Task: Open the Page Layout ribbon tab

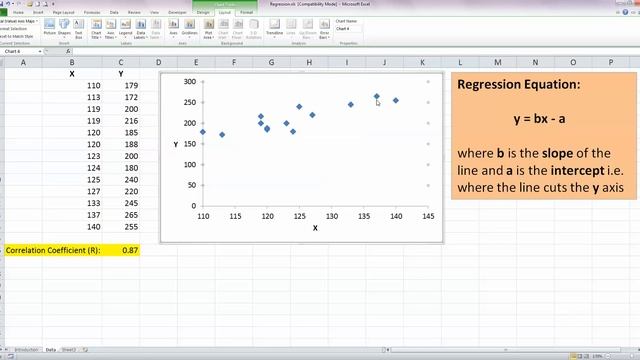Action: tap(63, 12)
